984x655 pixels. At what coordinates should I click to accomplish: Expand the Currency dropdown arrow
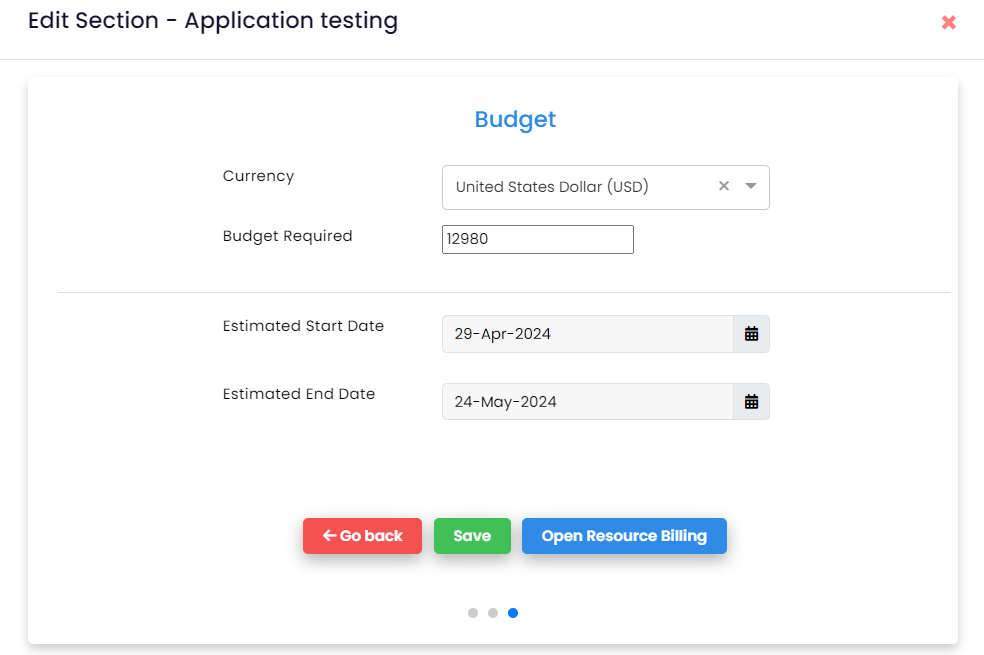(x=751, y=186)
